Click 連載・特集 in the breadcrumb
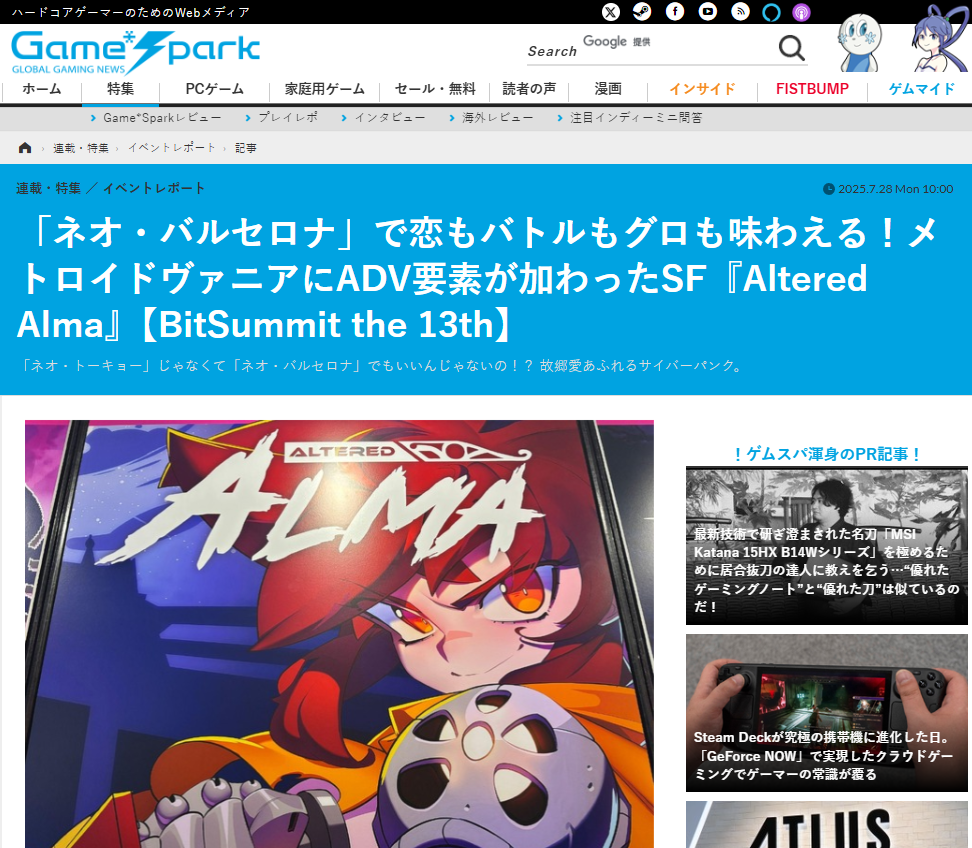 click(x=81, y=148)
